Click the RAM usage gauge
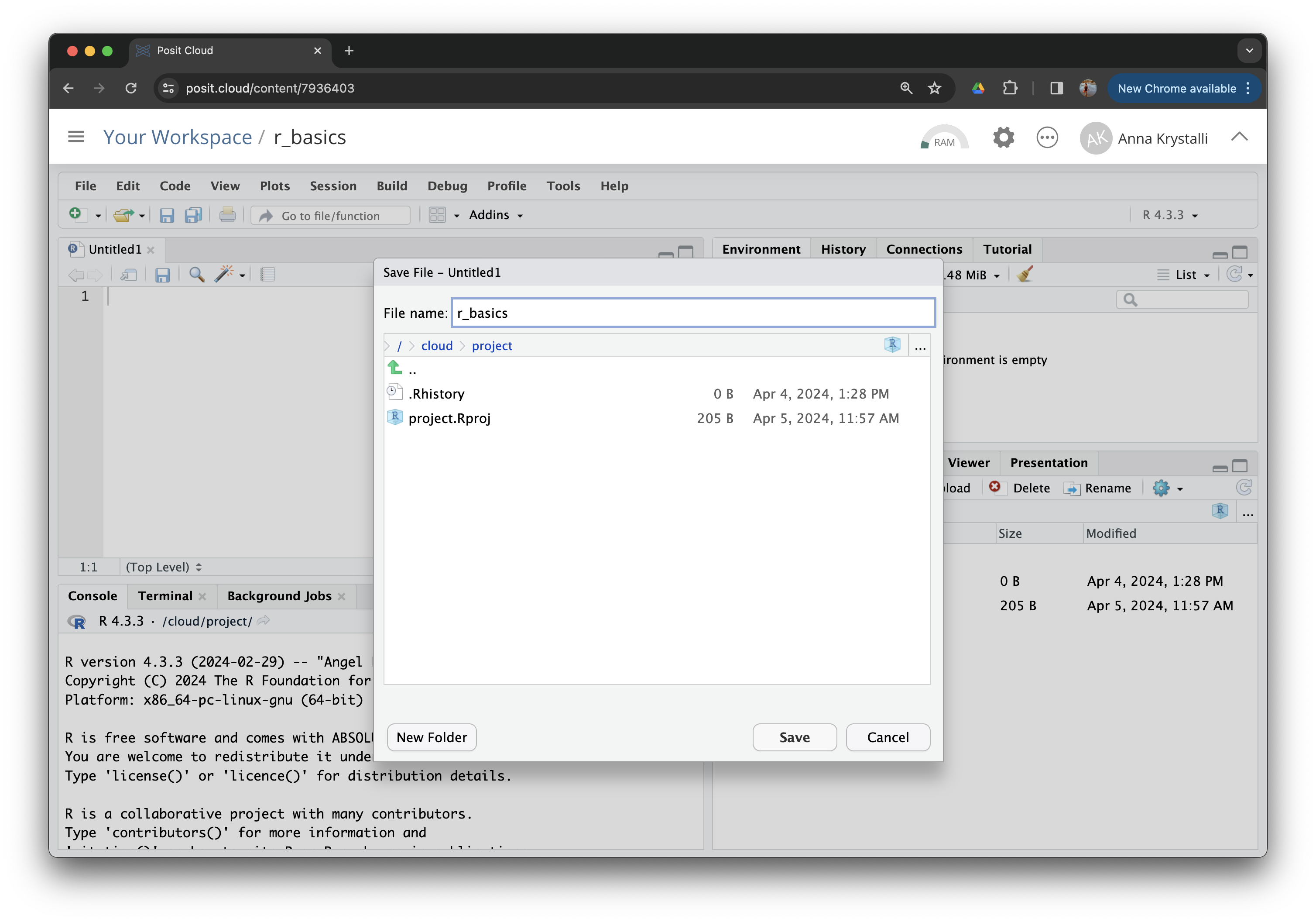This screenshot has width=1316, height=922. 944,138
